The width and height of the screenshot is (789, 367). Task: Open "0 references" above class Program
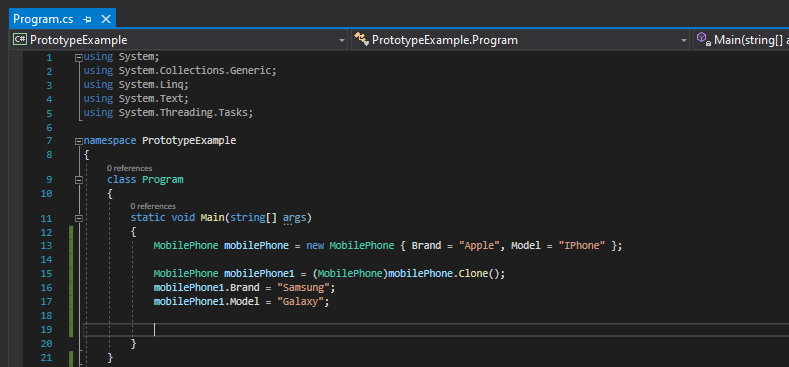[129, 168]
